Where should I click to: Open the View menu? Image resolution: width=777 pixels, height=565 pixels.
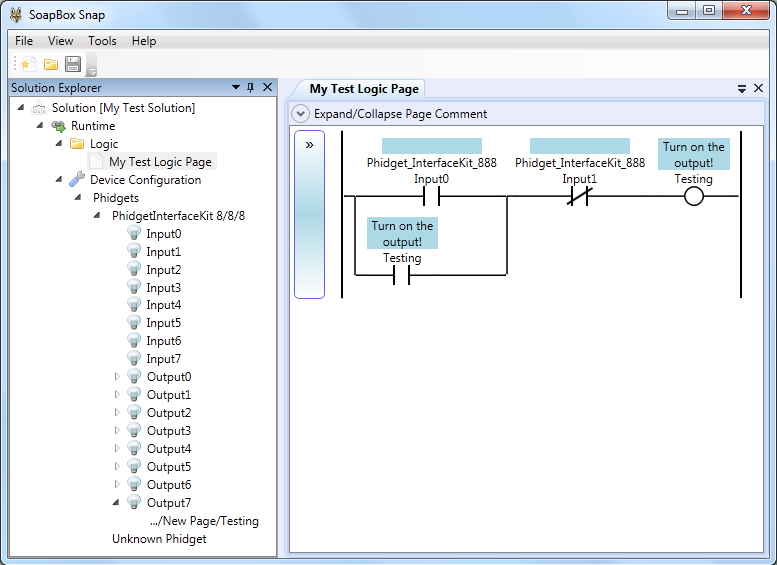pyautogui.click(x=60, y=41)
